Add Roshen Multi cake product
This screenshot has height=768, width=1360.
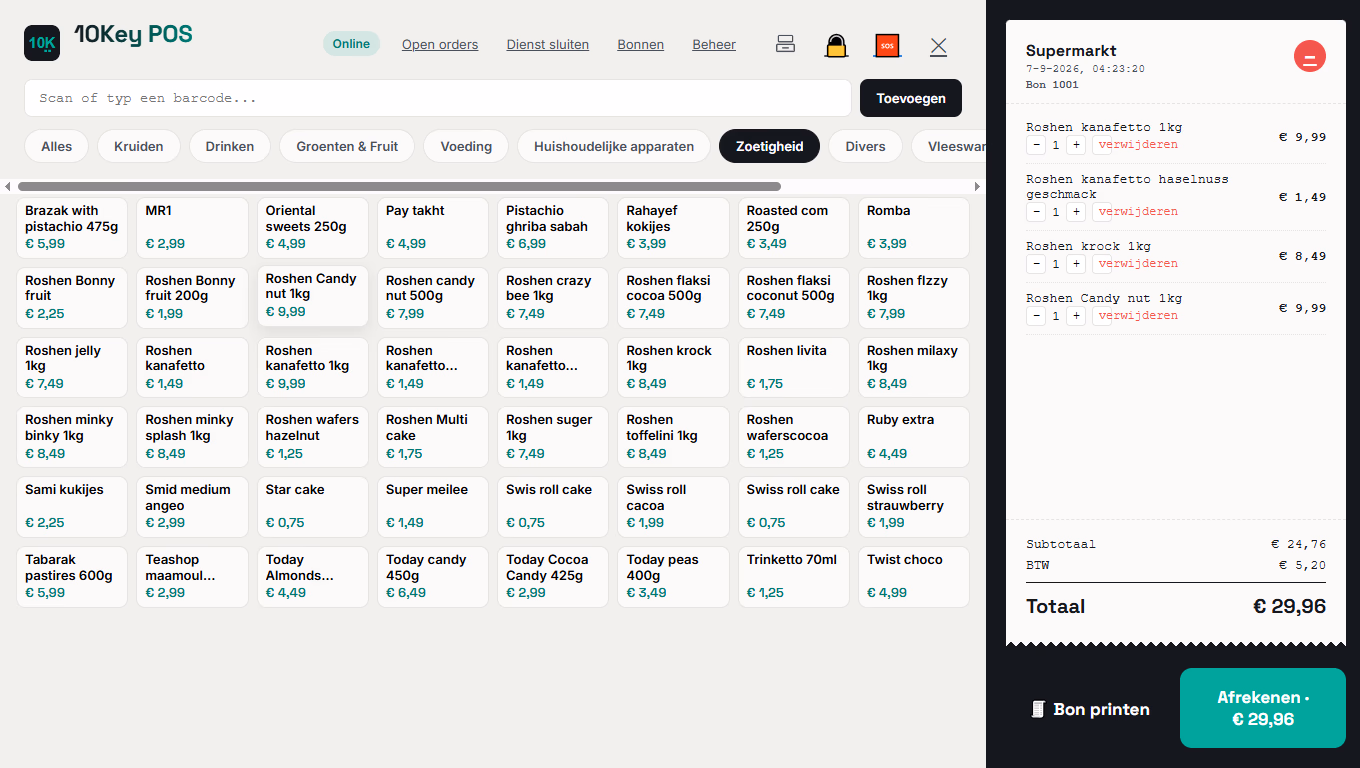pos(433,437)
